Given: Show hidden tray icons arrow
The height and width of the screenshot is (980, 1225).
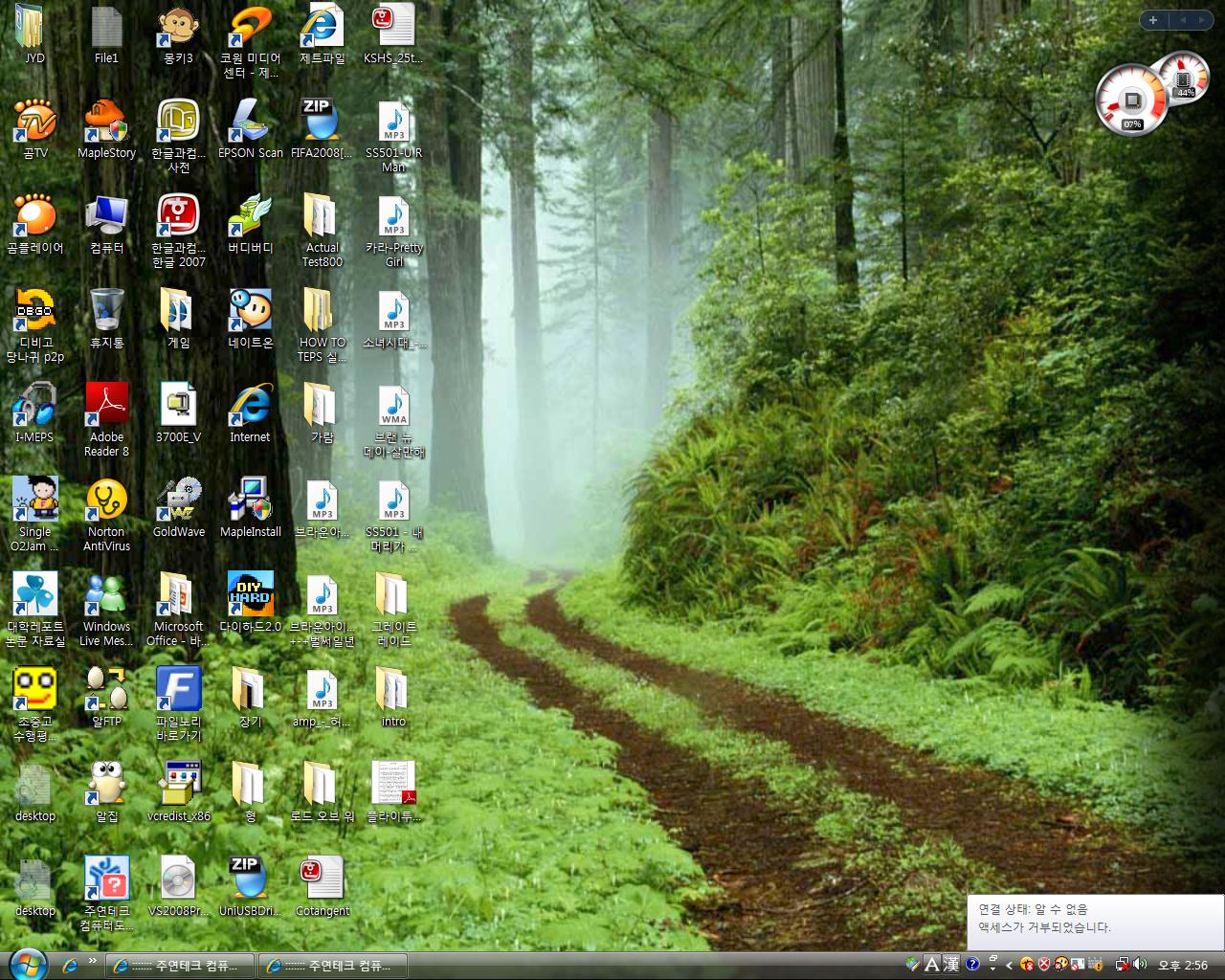Looking at the screenshot, I should 1009,965.
